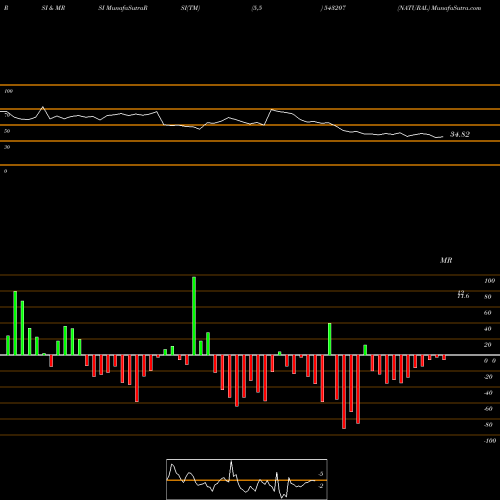Click the -40 label on MR axis

tap(488, 393)
